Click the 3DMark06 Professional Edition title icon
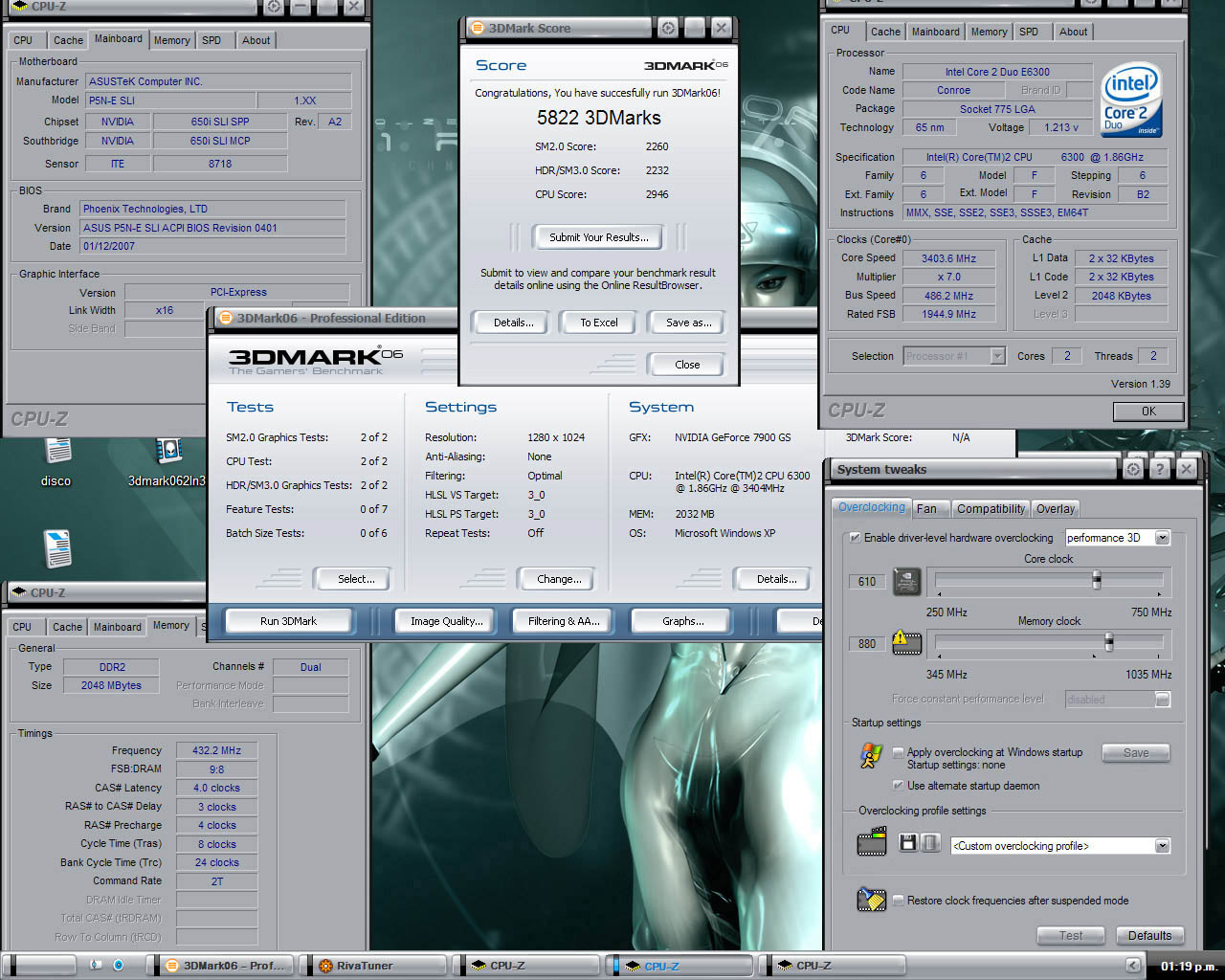The height and width of the screenshot is (980, 1225). tap(225, 318)
